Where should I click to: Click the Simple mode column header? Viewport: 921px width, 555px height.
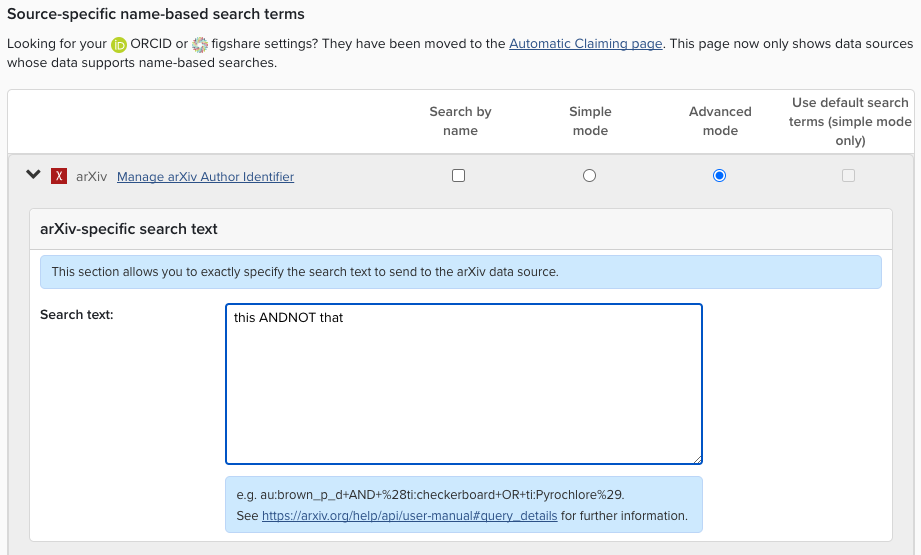click(590, 121)
